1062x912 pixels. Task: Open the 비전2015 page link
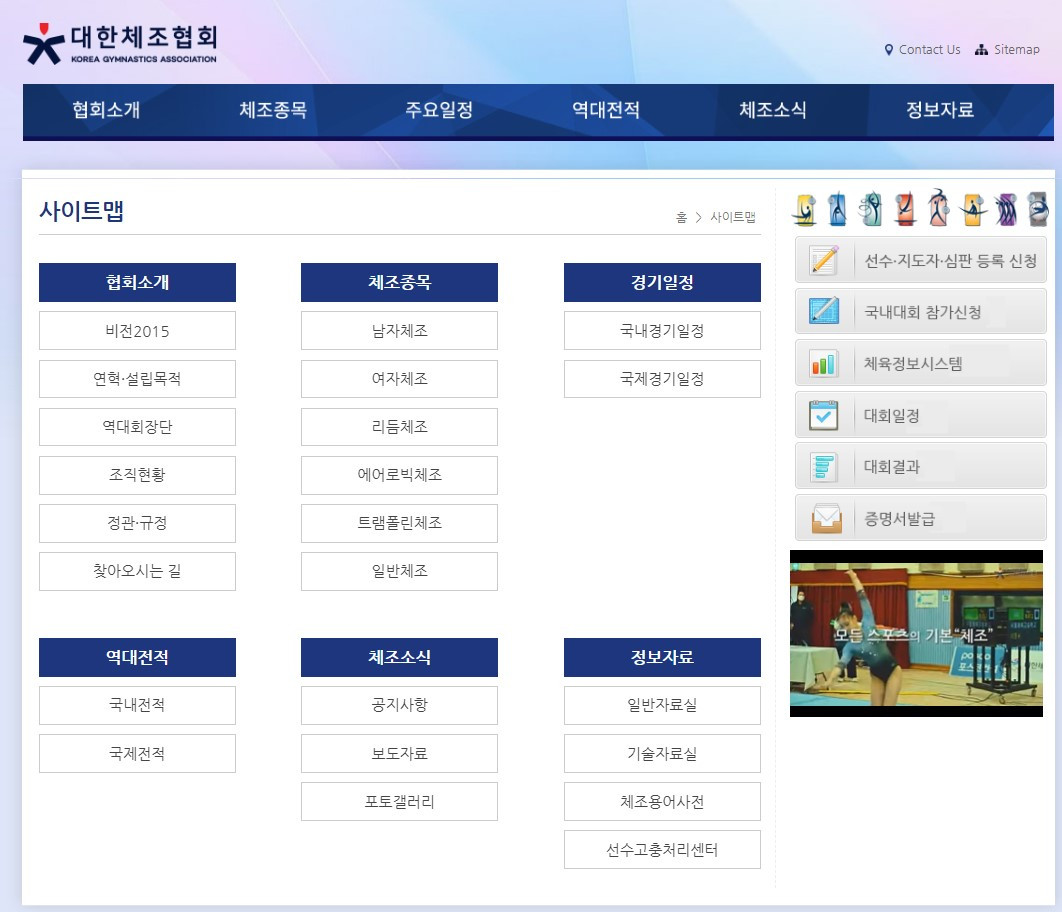tap(137, 330)
